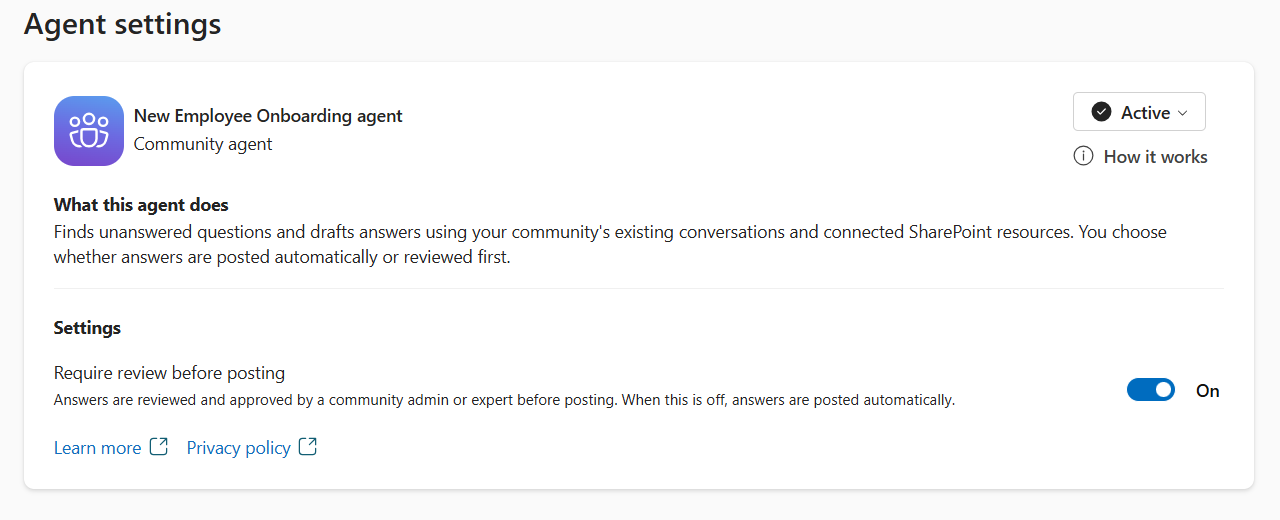Click the Settings section heading
Screen dimensions: 1280x520
tap(87, 328)
